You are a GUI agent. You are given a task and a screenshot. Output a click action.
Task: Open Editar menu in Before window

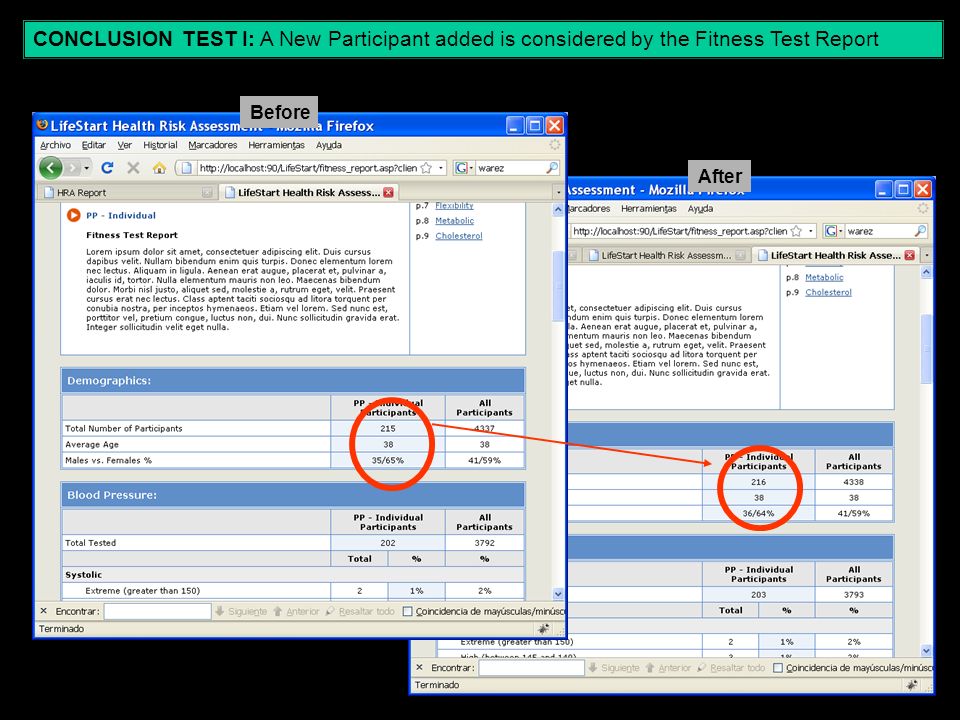pos(94,145)
